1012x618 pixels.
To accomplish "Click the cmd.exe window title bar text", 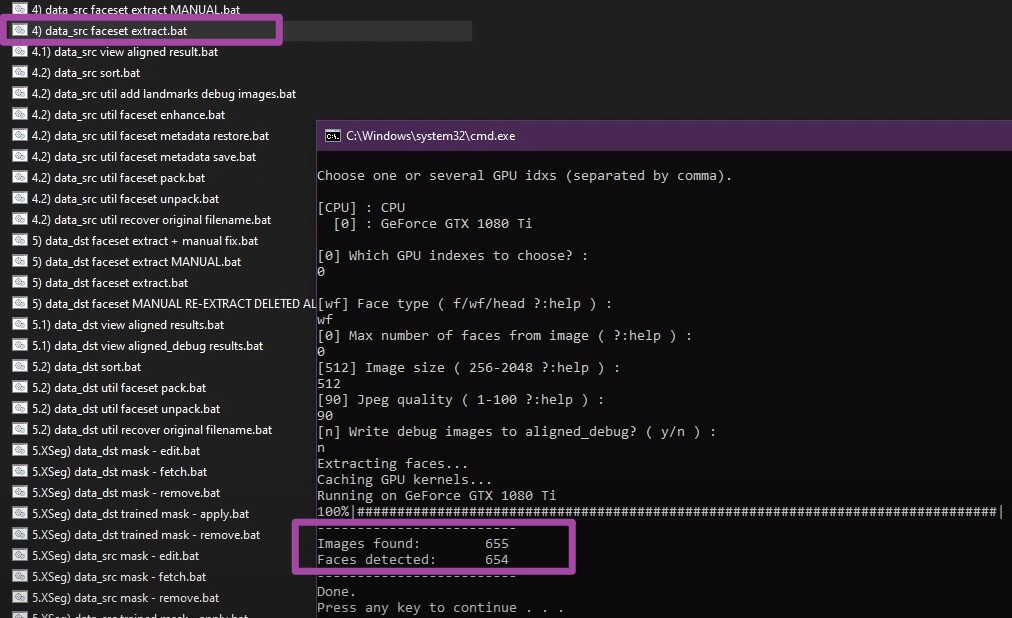I will click(x=430, y=136).
